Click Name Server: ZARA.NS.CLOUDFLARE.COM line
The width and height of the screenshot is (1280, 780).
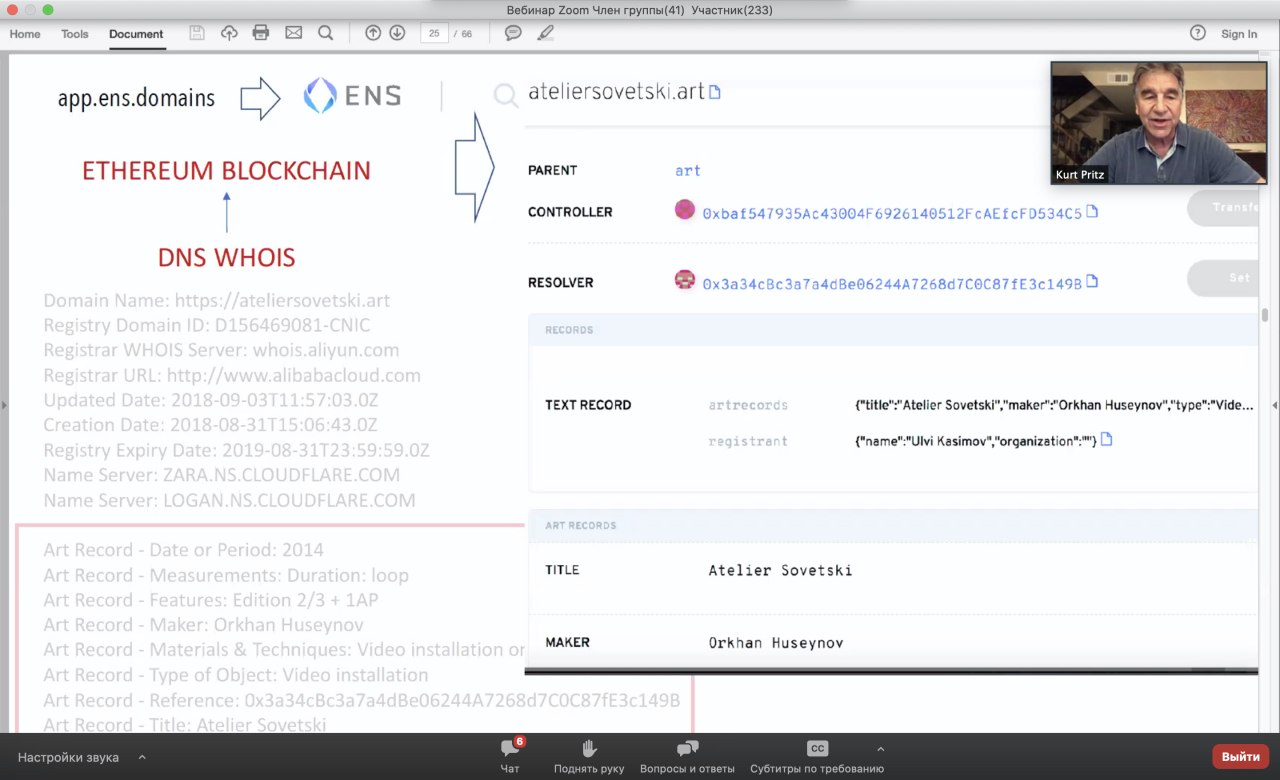(x=221, y=475)
